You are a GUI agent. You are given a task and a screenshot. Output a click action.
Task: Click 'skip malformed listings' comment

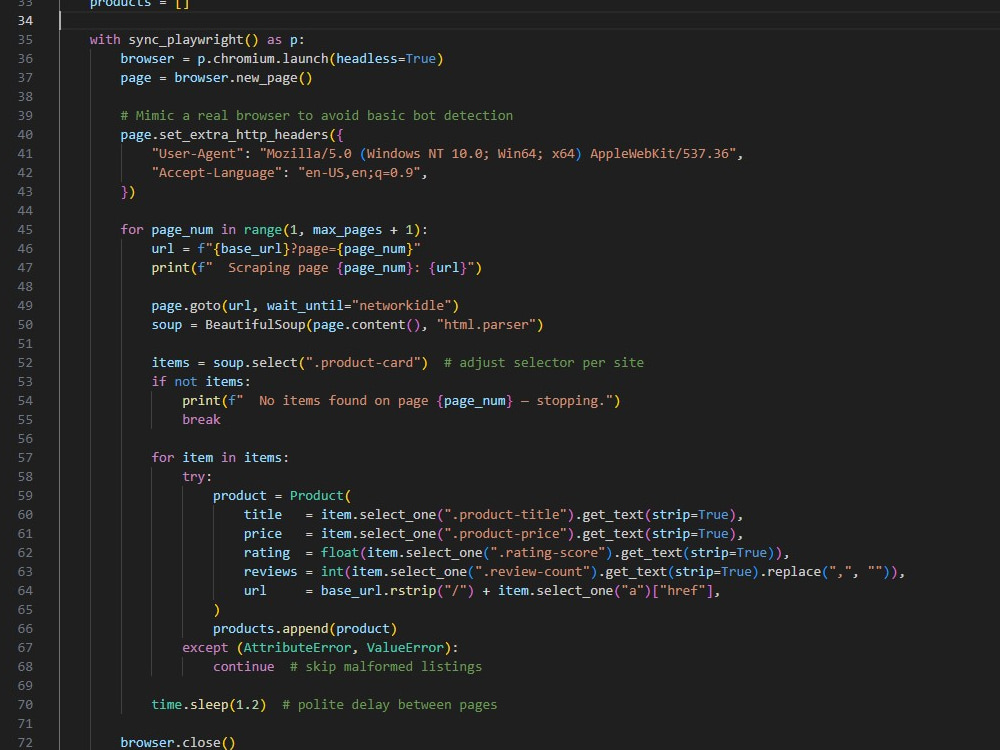pyautogui.click(x=386, y=667)
